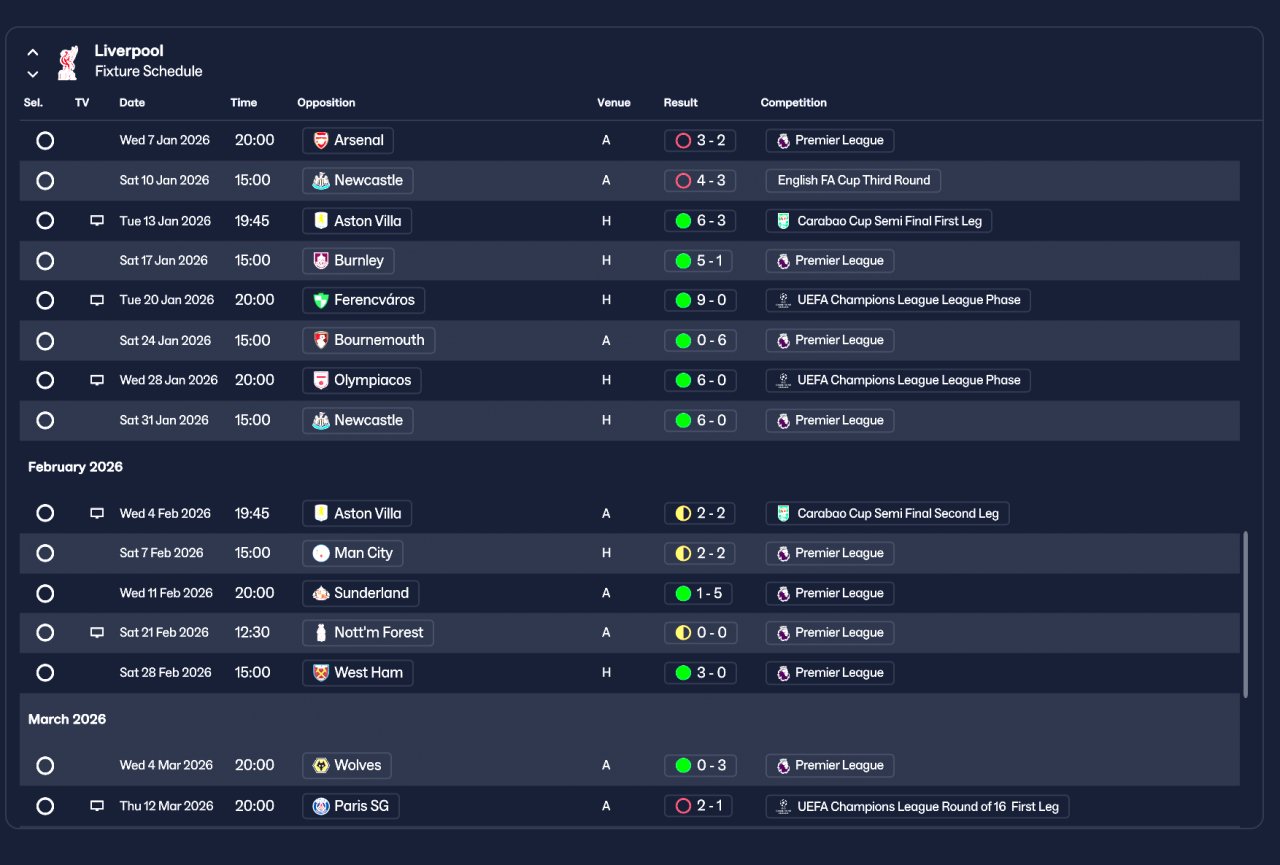Select the Arsenal fixture radio button
Screen dimensions: 1280x865
pyautogui.click(x=45, y=141)
